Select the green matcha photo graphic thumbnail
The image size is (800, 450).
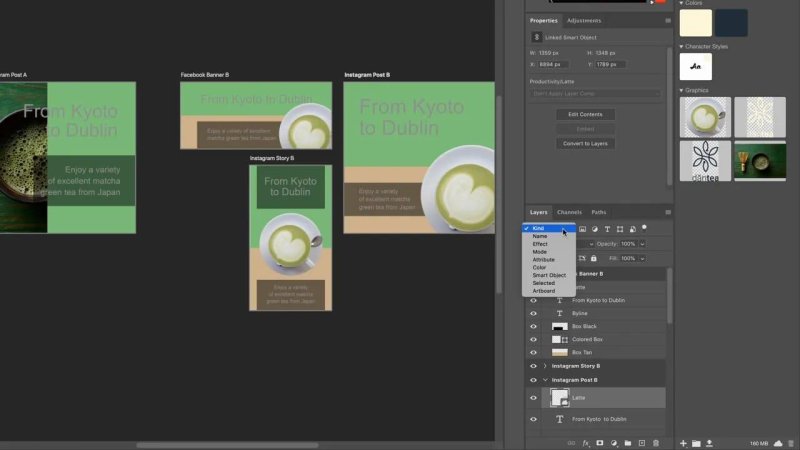760,161
